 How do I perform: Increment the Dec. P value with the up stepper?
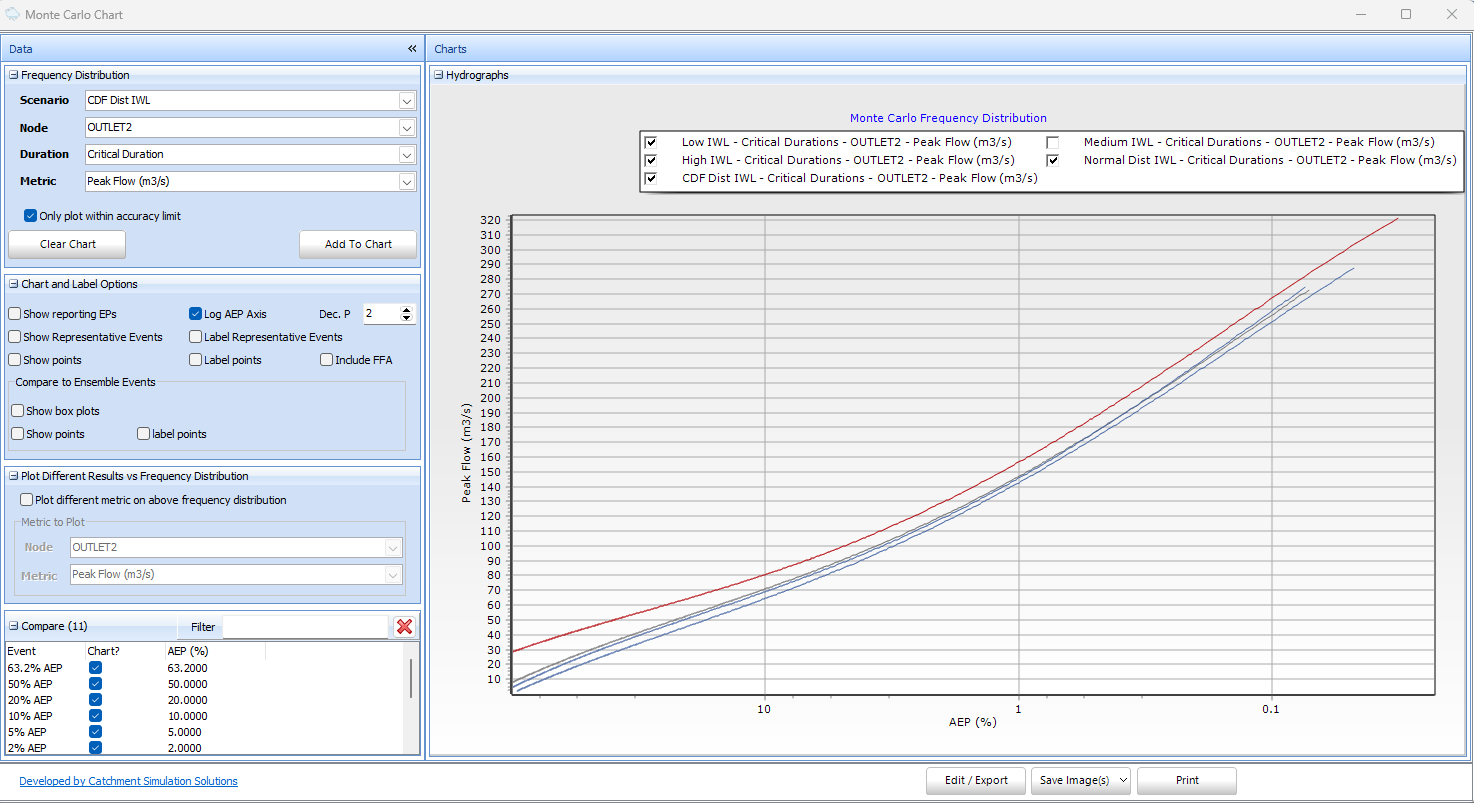point(408,308)
